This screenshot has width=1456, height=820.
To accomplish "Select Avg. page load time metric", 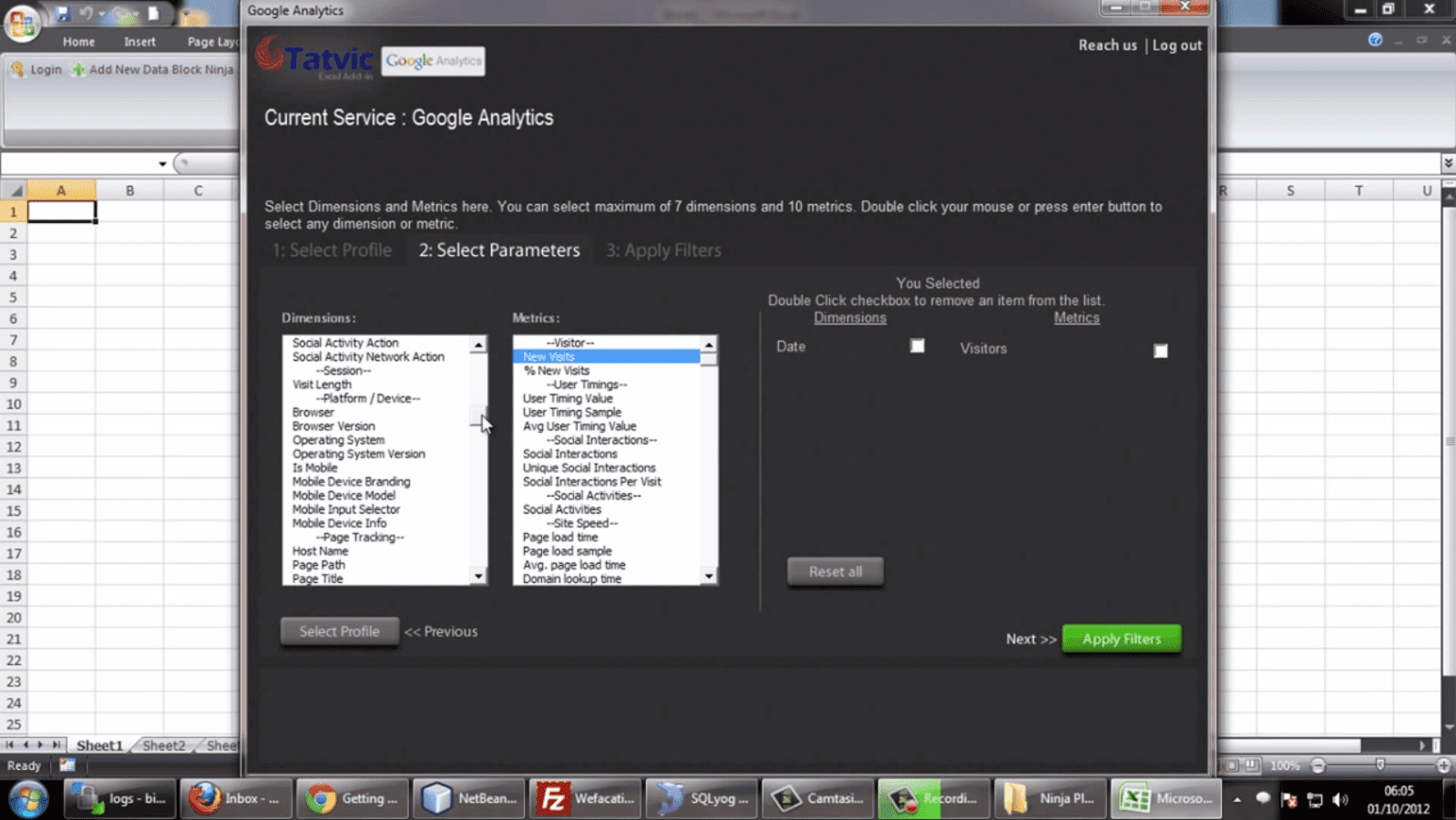I will (x=574, y=565).
